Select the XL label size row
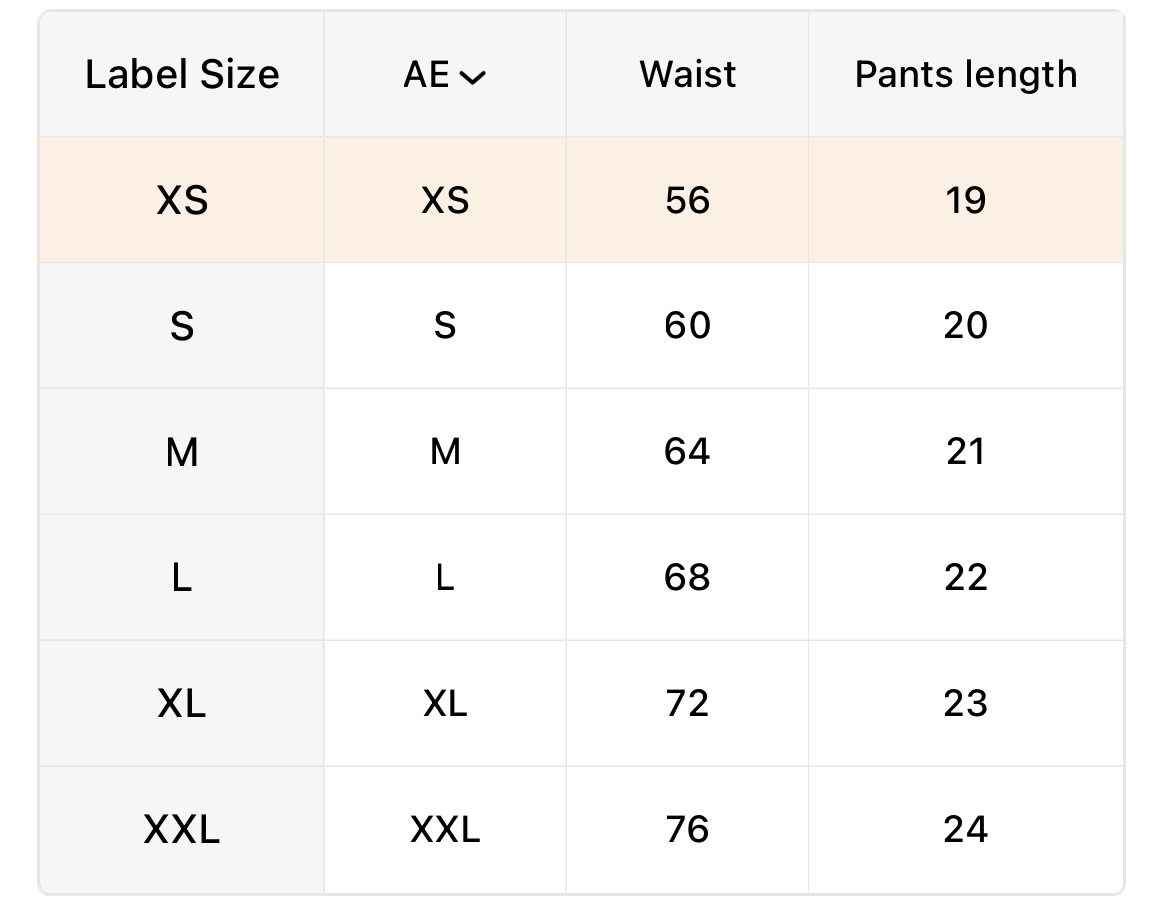The image size is (1170, 904). pos(182,704)
